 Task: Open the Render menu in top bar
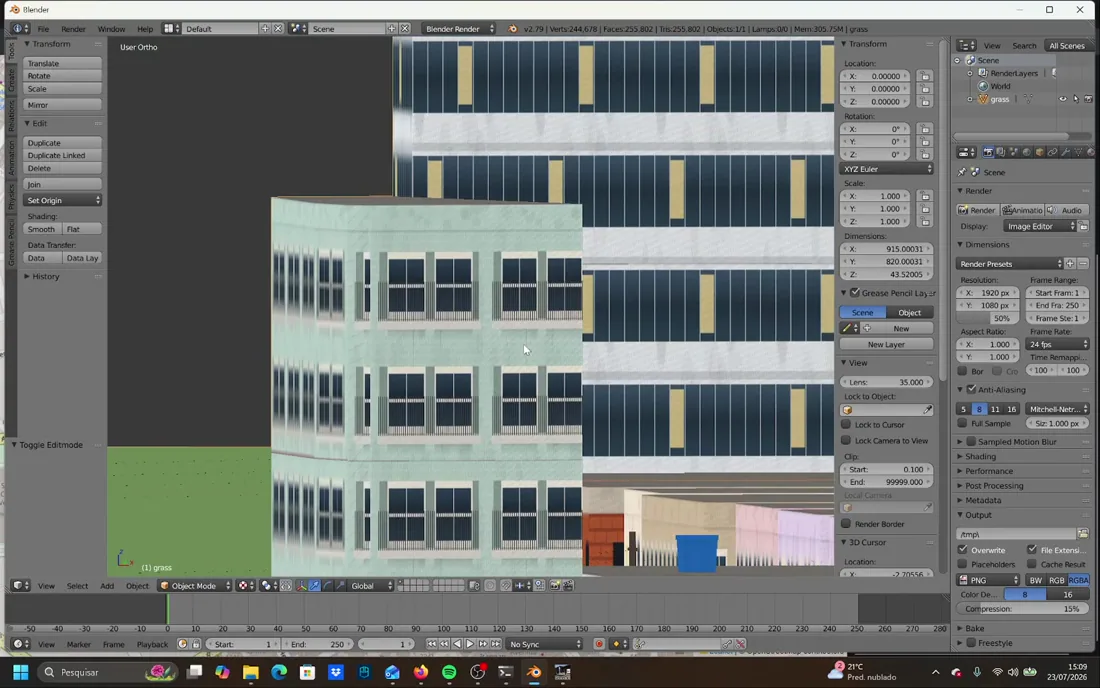coord(73,29)
